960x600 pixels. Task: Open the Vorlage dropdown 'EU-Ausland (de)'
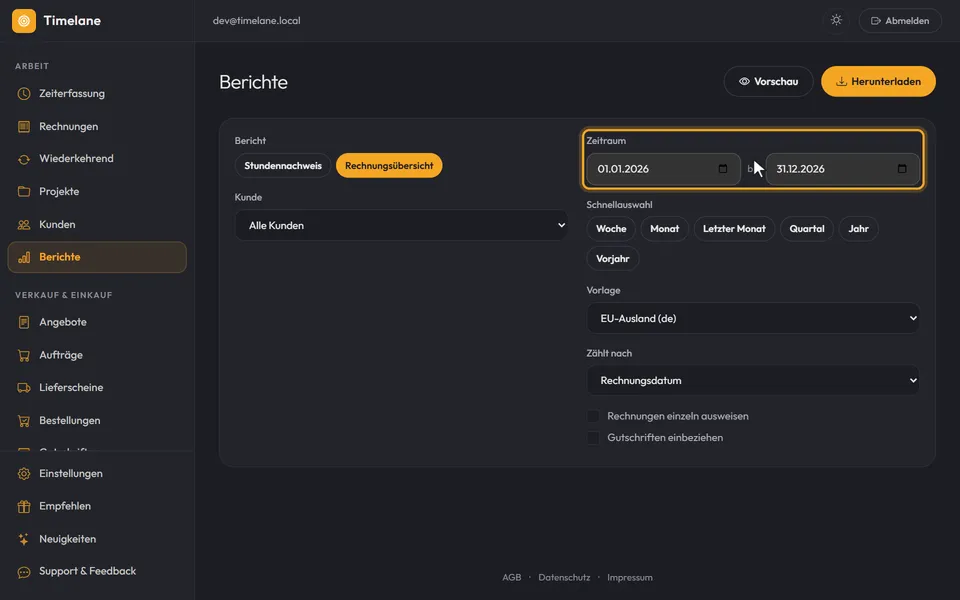click(753, 318)
